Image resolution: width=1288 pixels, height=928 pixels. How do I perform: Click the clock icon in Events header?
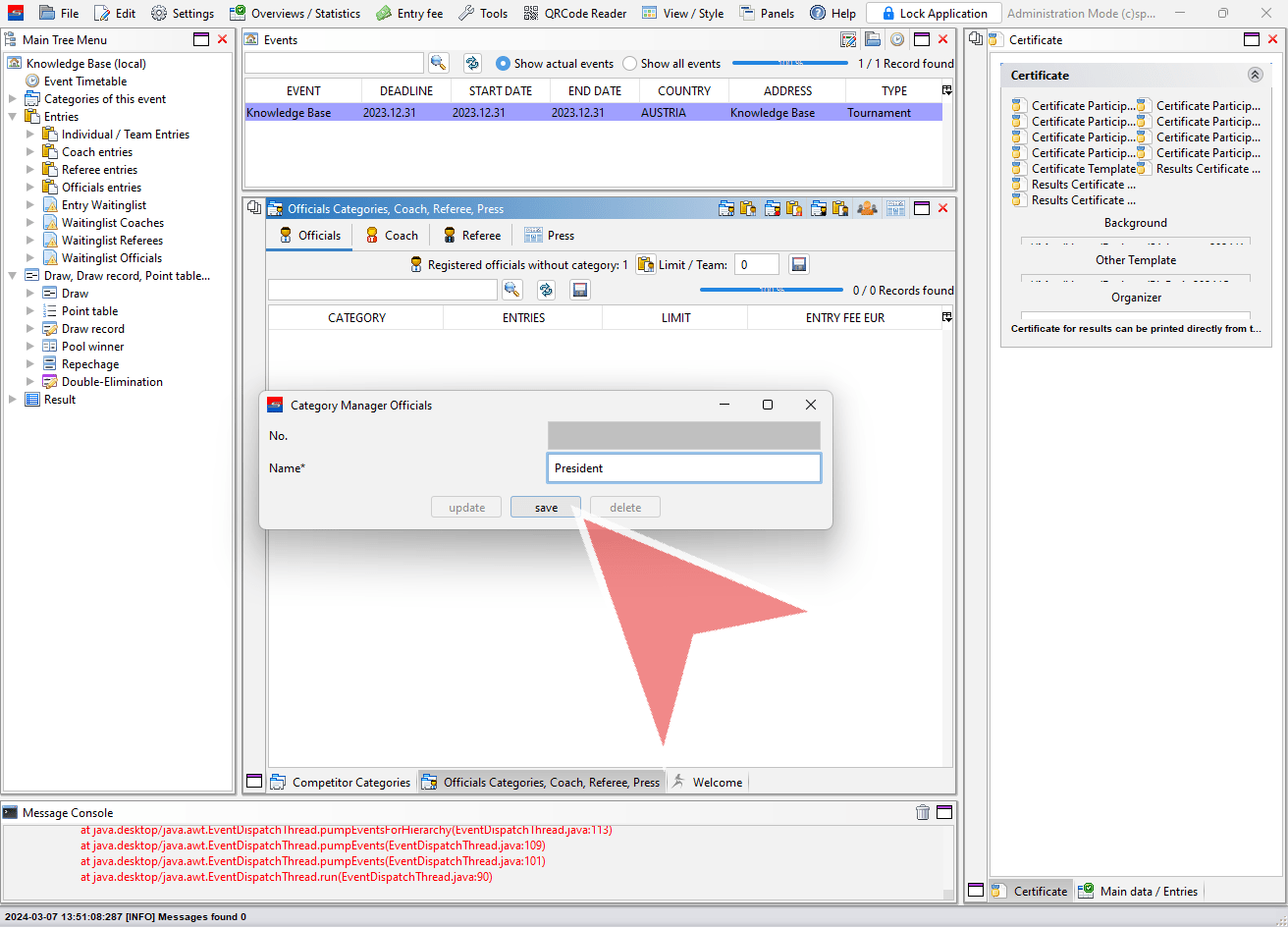897,39
